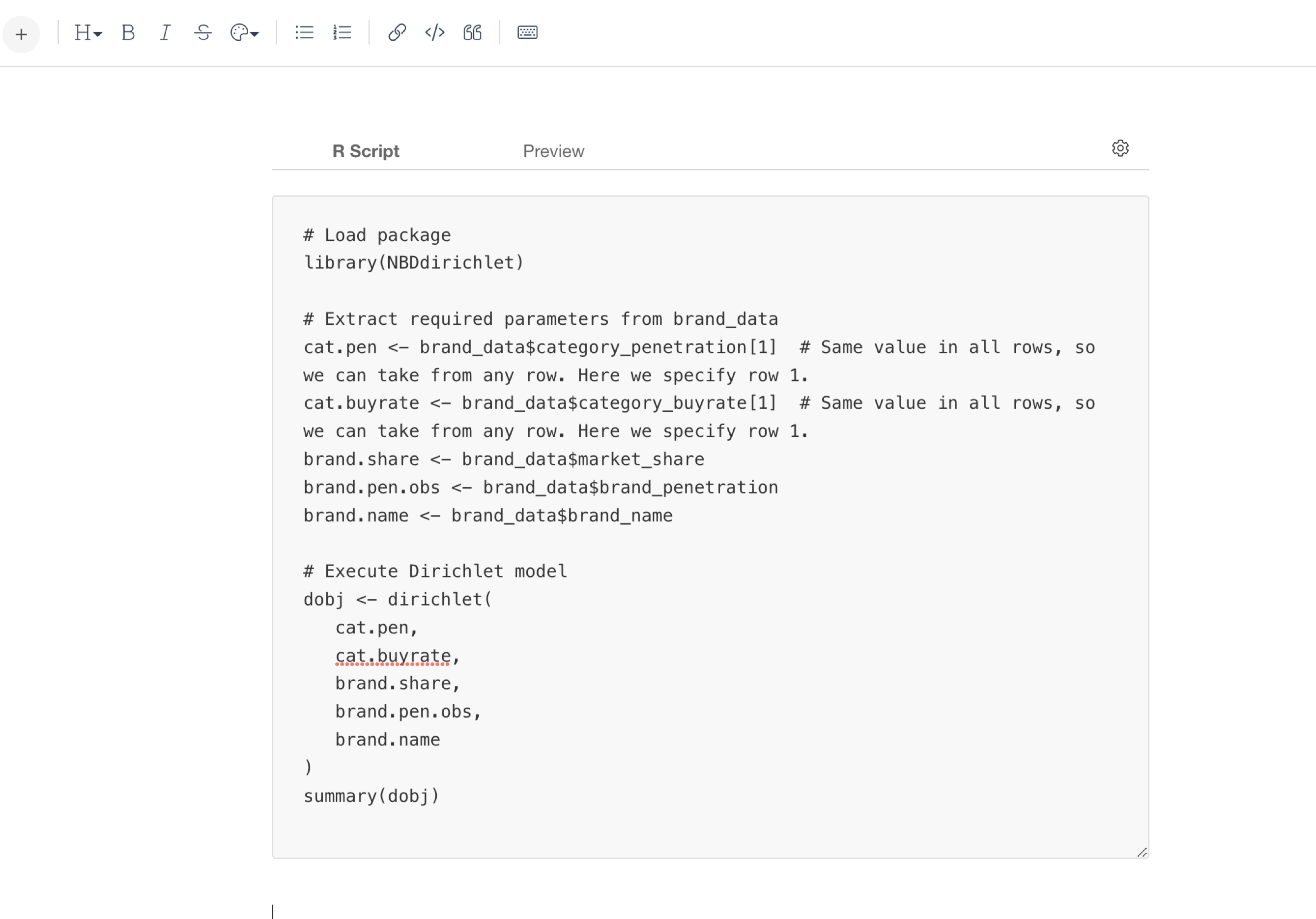This screenshot has width=1316, height=919.
Task: Open the code block settings gear
Action: click(1120, 148)
